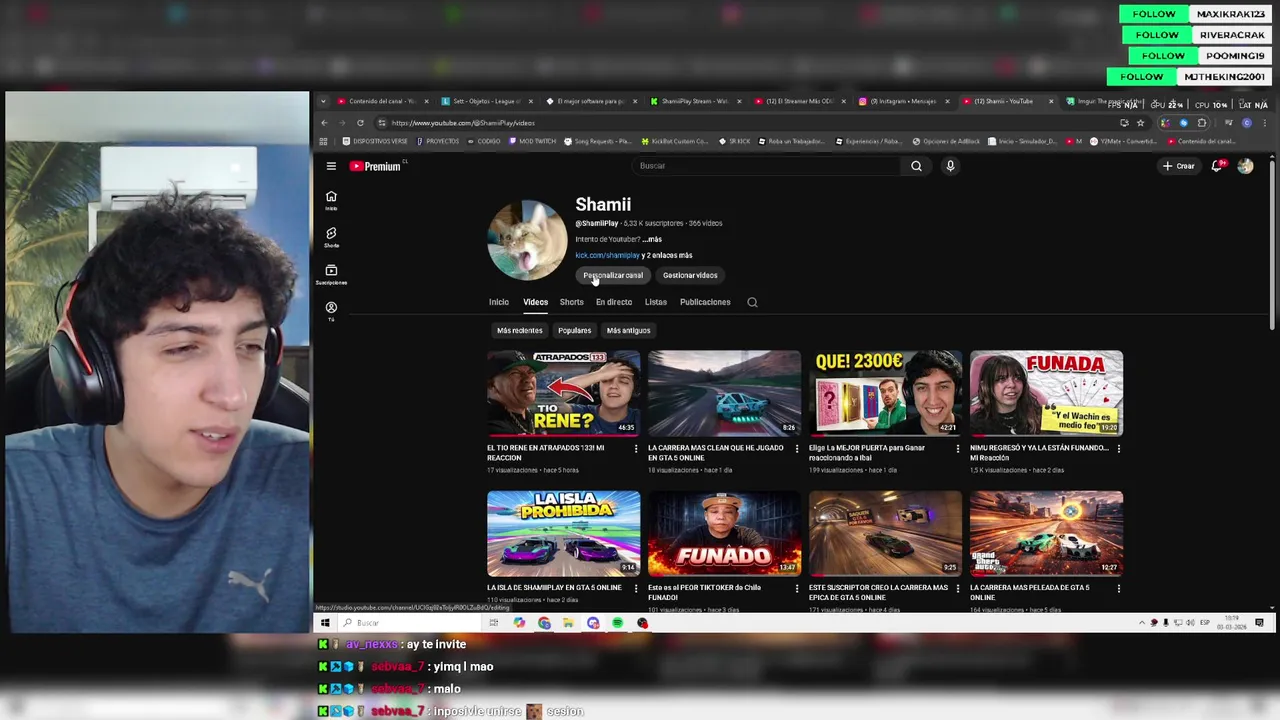This screenshot has width=1280, height=720.
Task: Open the En directo channel tab
Action: [x=614, y=302]
